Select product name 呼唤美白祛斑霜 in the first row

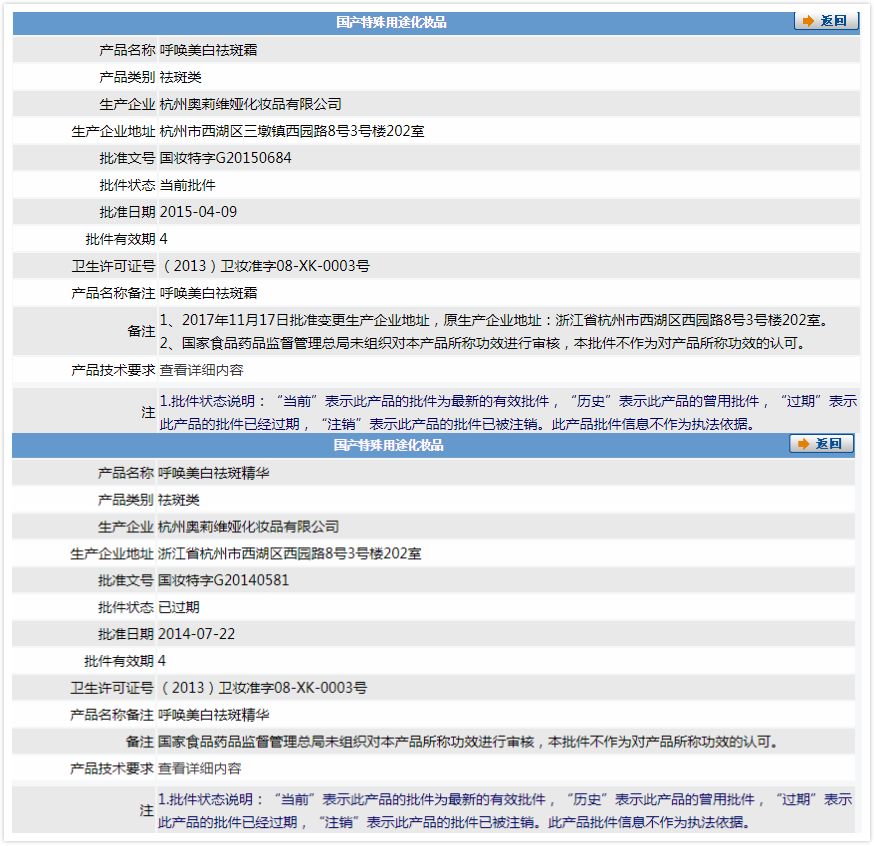[x=208, y=50]
